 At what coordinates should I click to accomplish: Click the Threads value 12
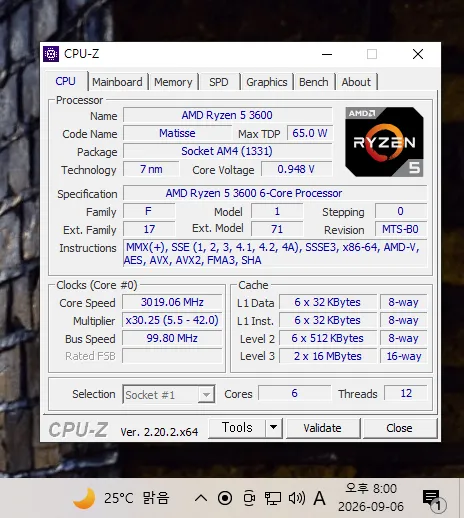pyautogui.click(x=406, y=393)
